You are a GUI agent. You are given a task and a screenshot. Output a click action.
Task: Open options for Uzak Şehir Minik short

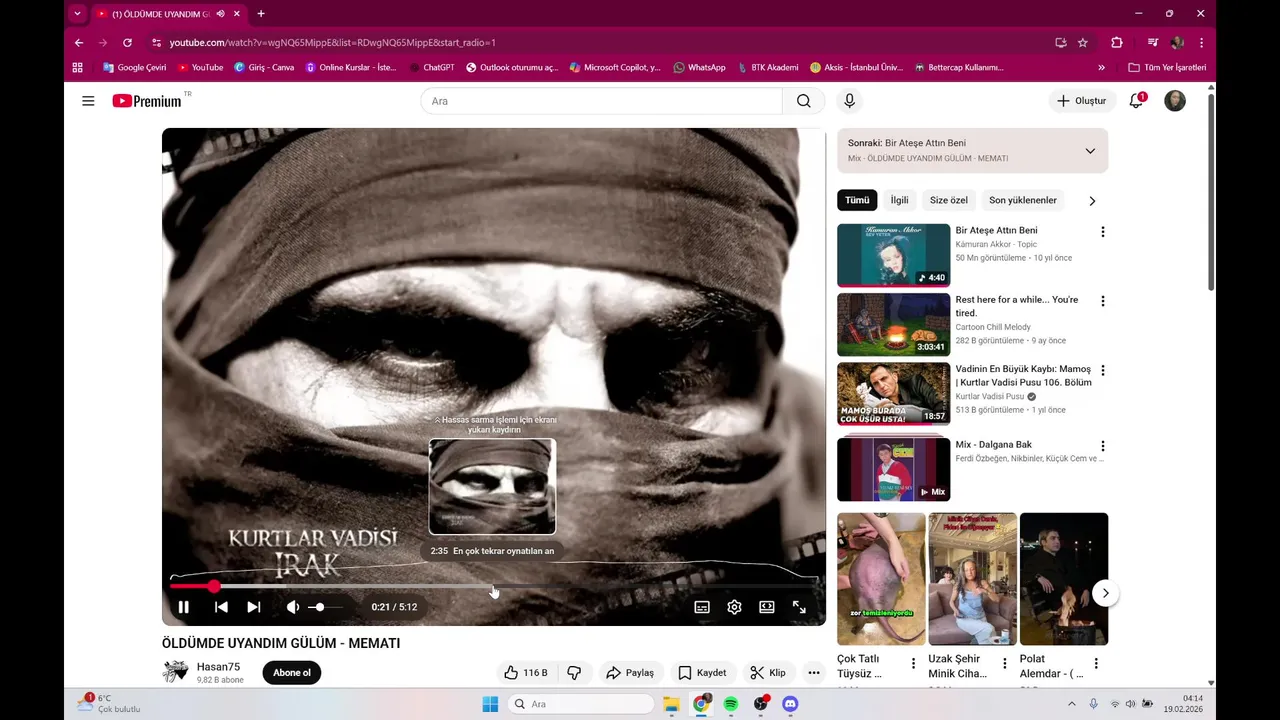[x=1005, y=663]
